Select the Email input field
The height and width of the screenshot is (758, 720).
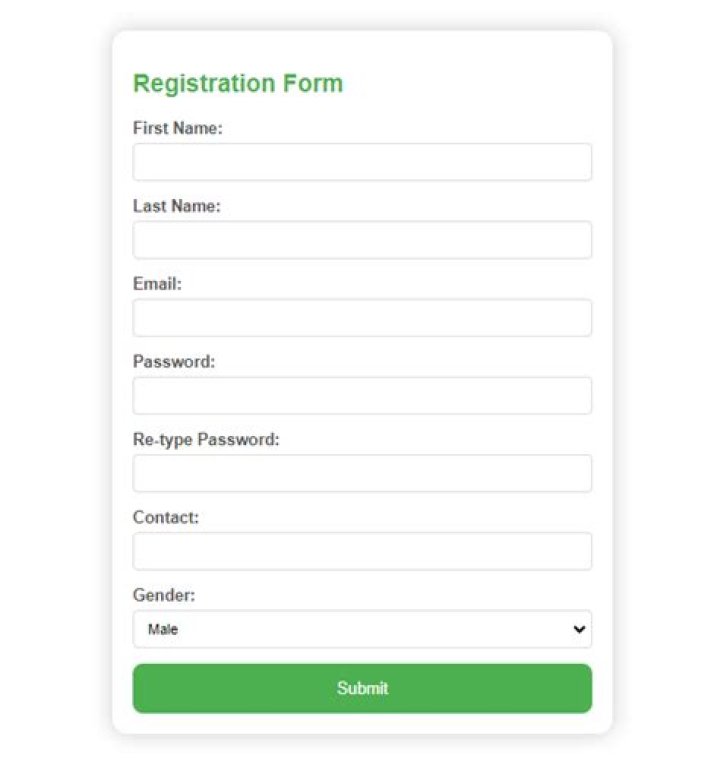[x=362, y=318]
